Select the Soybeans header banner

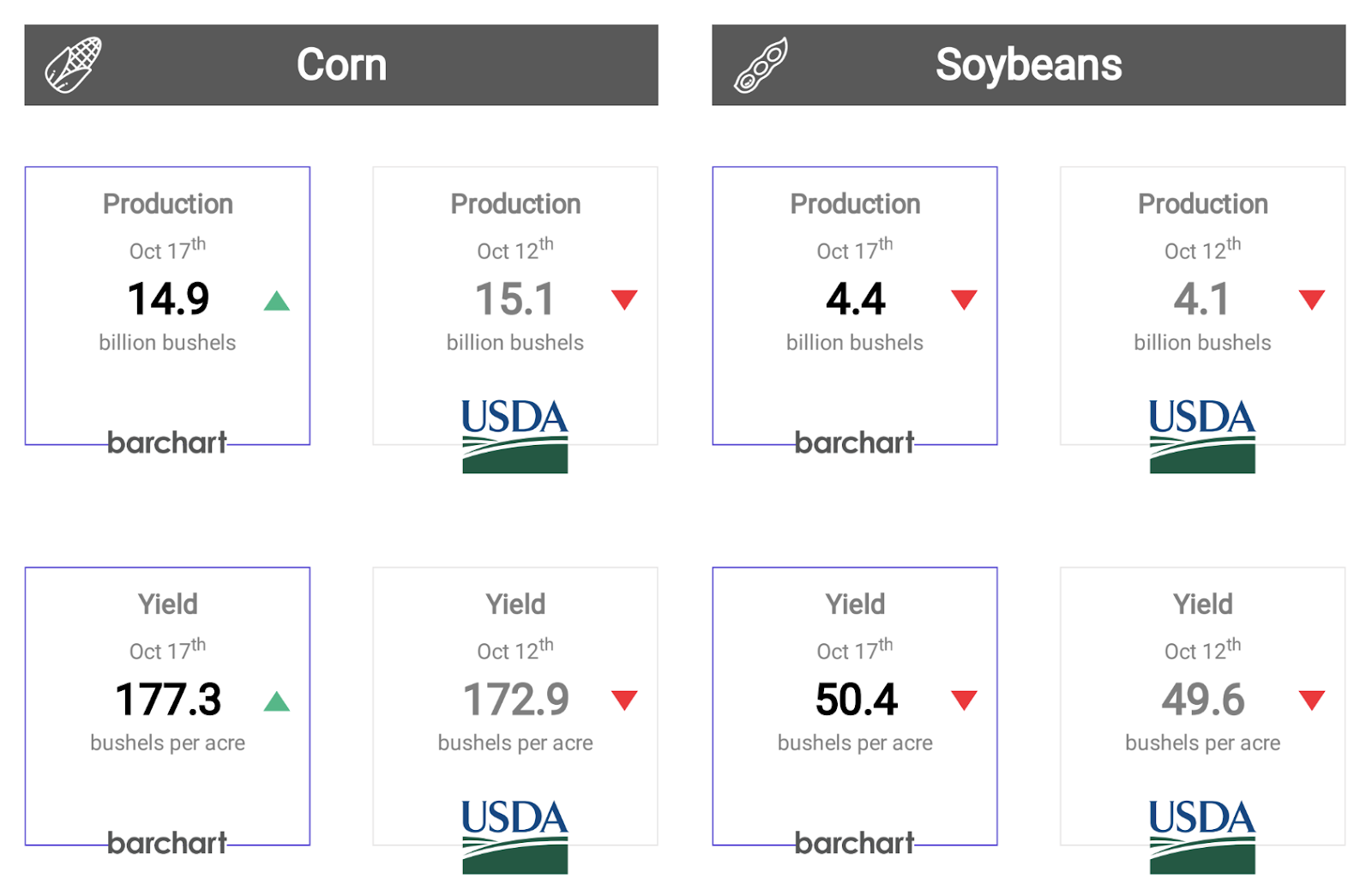pyautogui.click(x=1028, y=65)
